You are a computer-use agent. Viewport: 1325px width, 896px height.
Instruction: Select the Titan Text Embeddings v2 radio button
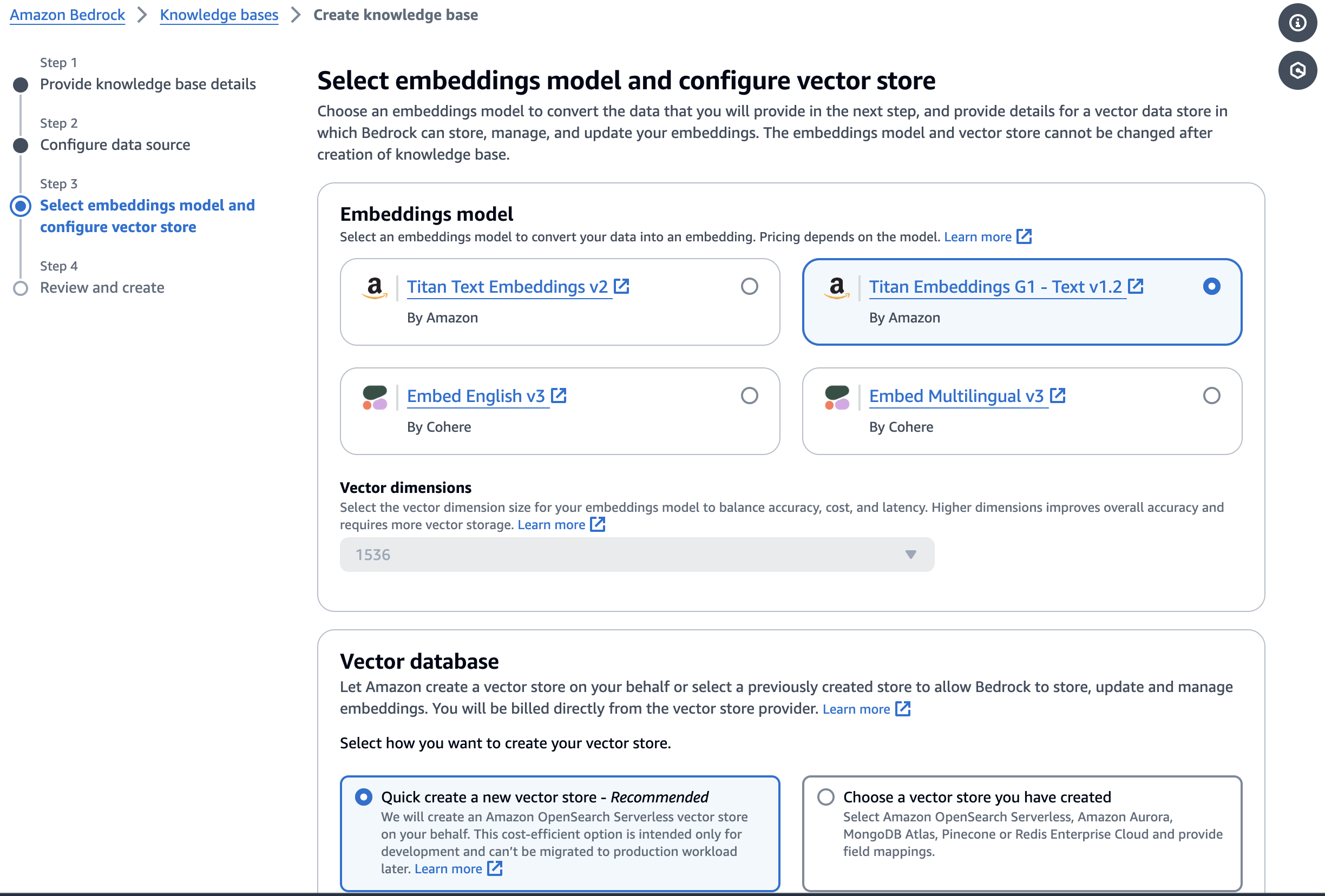[749, 286]
